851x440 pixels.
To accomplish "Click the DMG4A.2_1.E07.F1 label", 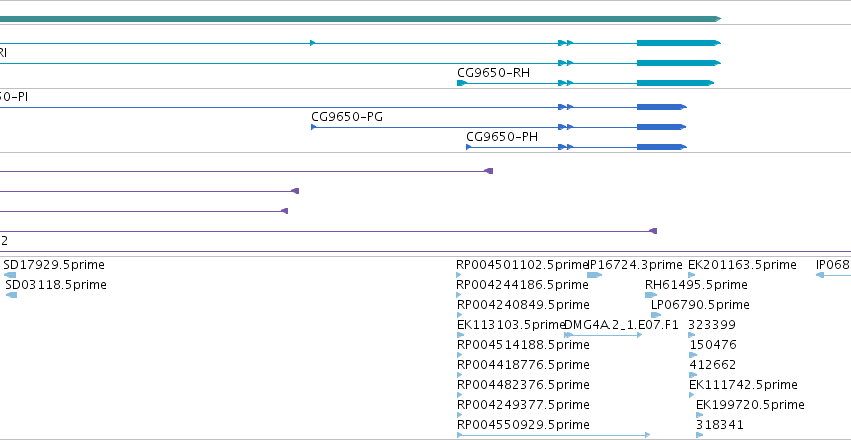I will (x=622, y=325).
